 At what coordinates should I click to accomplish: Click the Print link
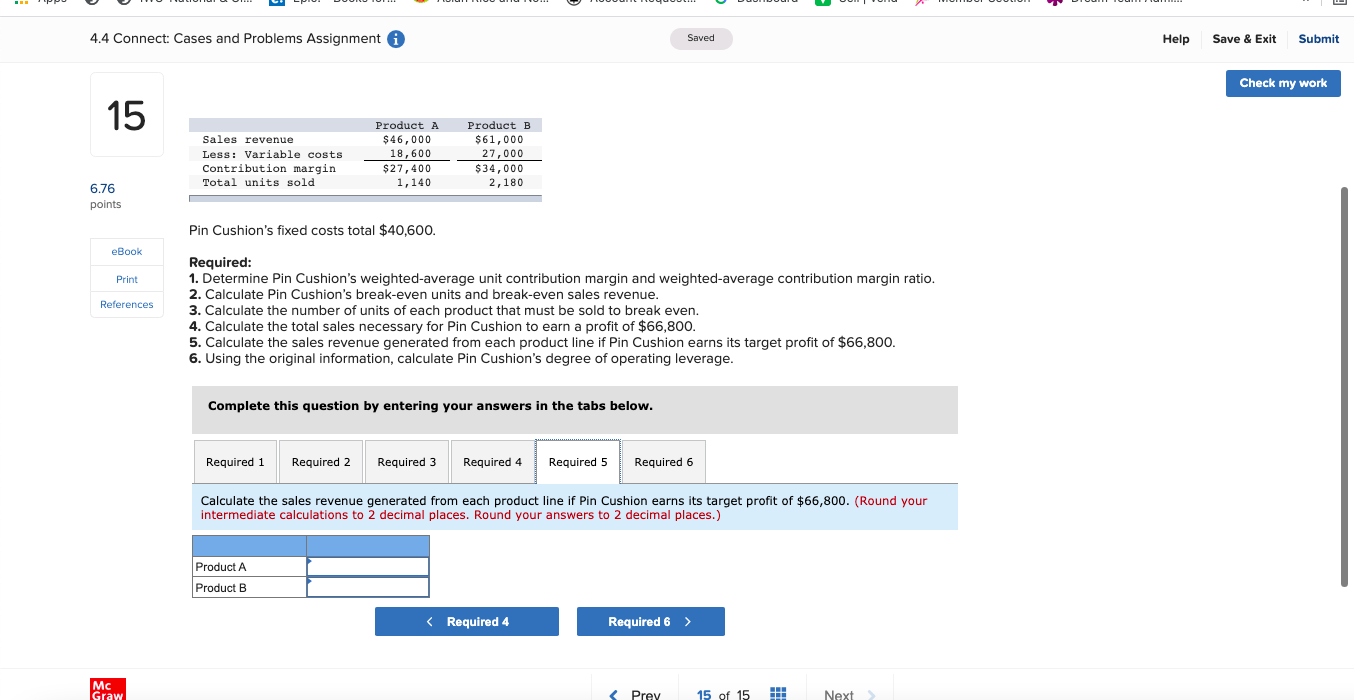pos(126,278)
